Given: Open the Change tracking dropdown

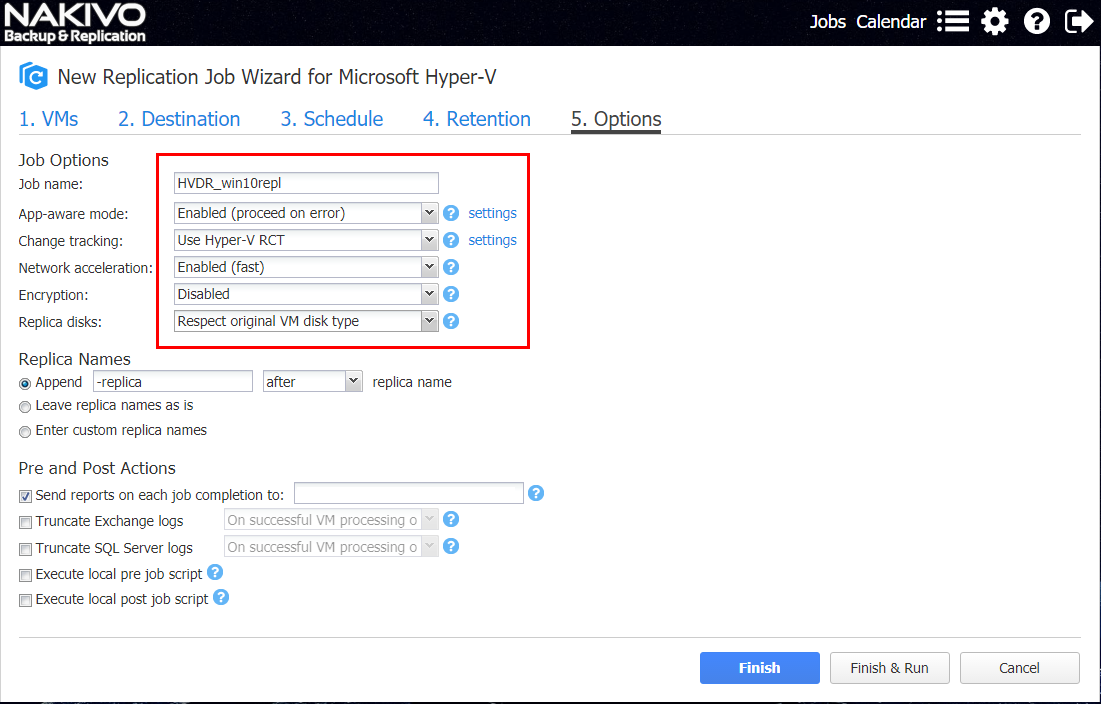Looking at the screenshot, I should point(306,240).
